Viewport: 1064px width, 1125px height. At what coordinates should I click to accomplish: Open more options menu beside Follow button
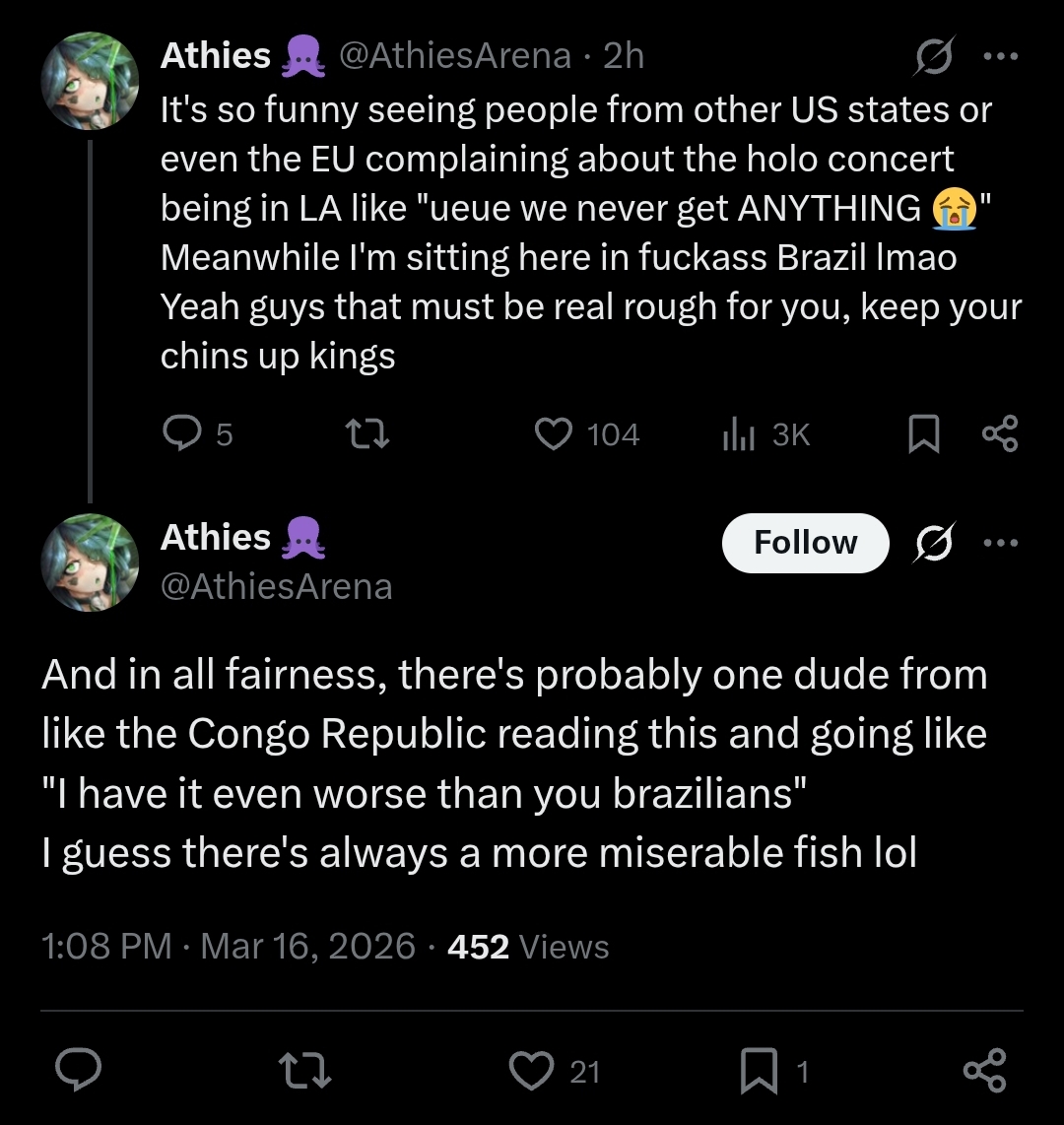1001,543
